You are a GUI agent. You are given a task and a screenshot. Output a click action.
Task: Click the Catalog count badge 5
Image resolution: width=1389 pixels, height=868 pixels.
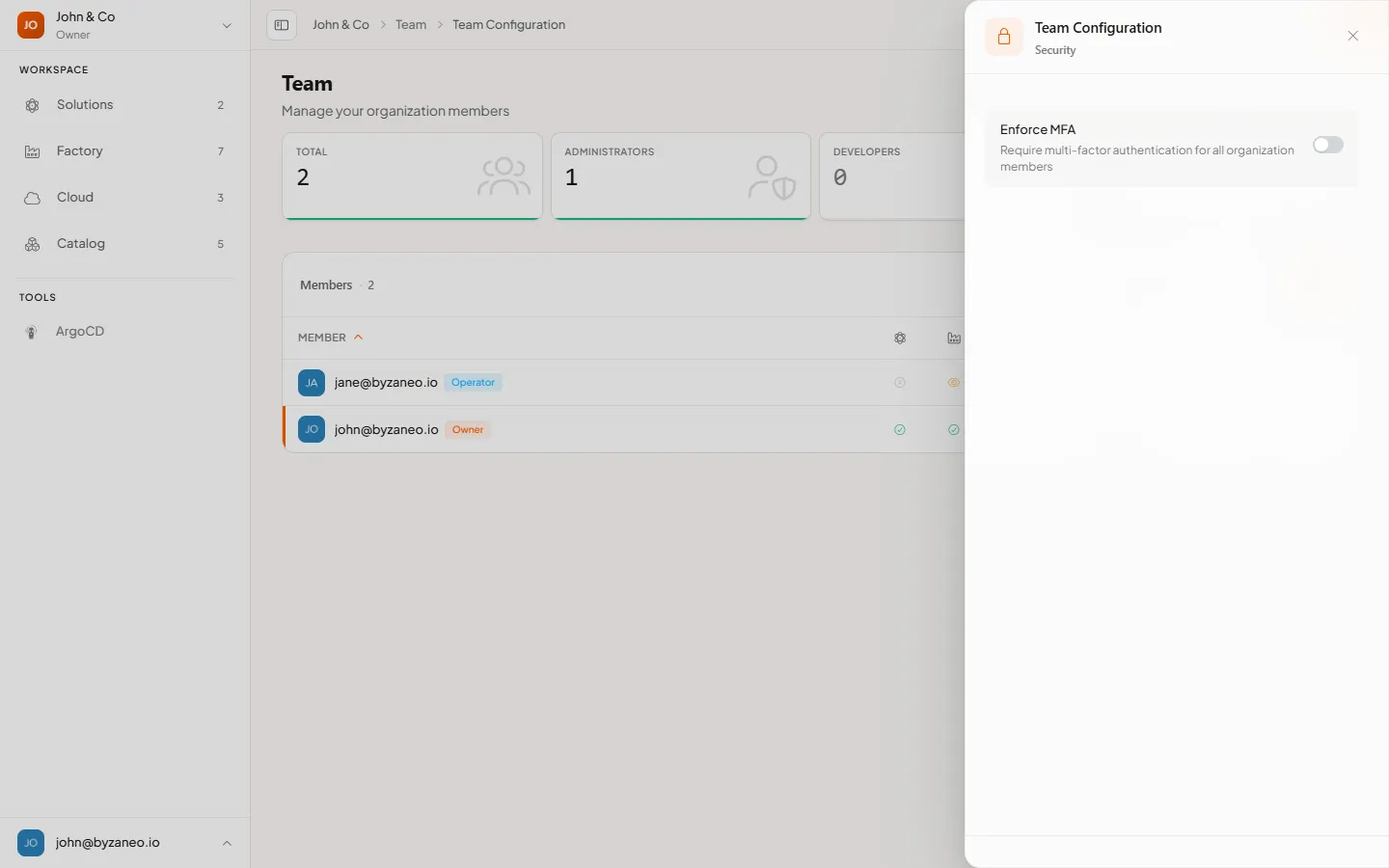pos(221,244)
